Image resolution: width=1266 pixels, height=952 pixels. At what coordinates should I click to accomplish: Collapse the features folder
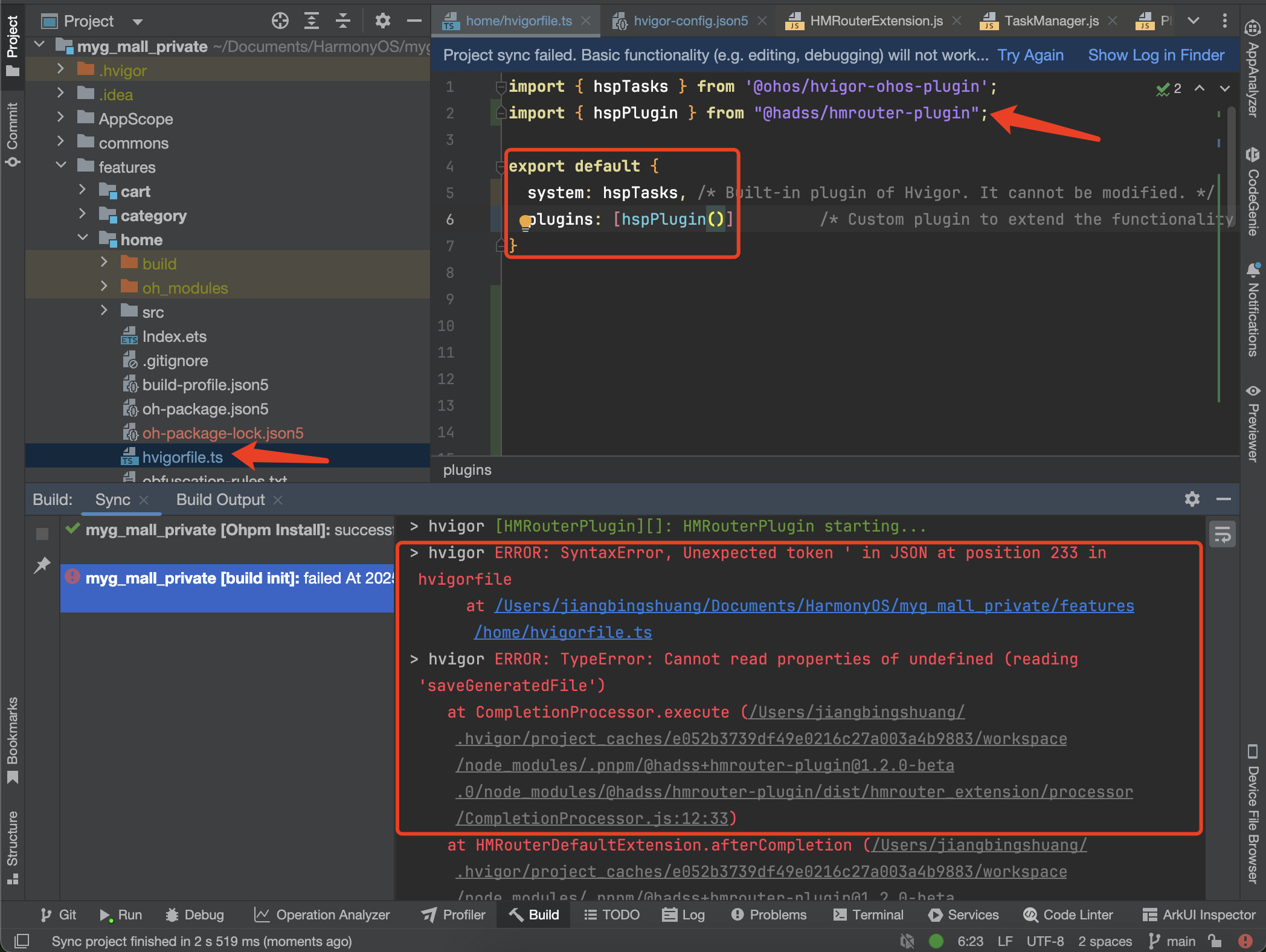coord(60,166)
